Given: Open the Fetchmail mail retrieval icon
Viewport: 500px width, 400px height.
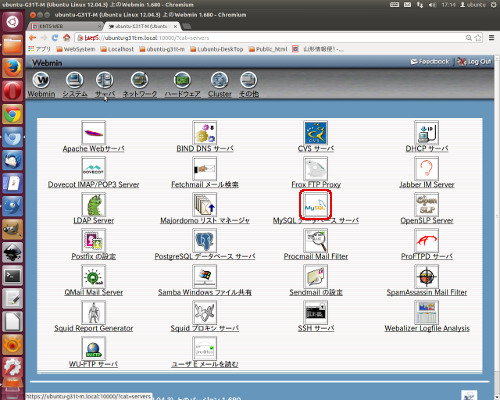Looking at the screenshot, I should tap(205, 168).
